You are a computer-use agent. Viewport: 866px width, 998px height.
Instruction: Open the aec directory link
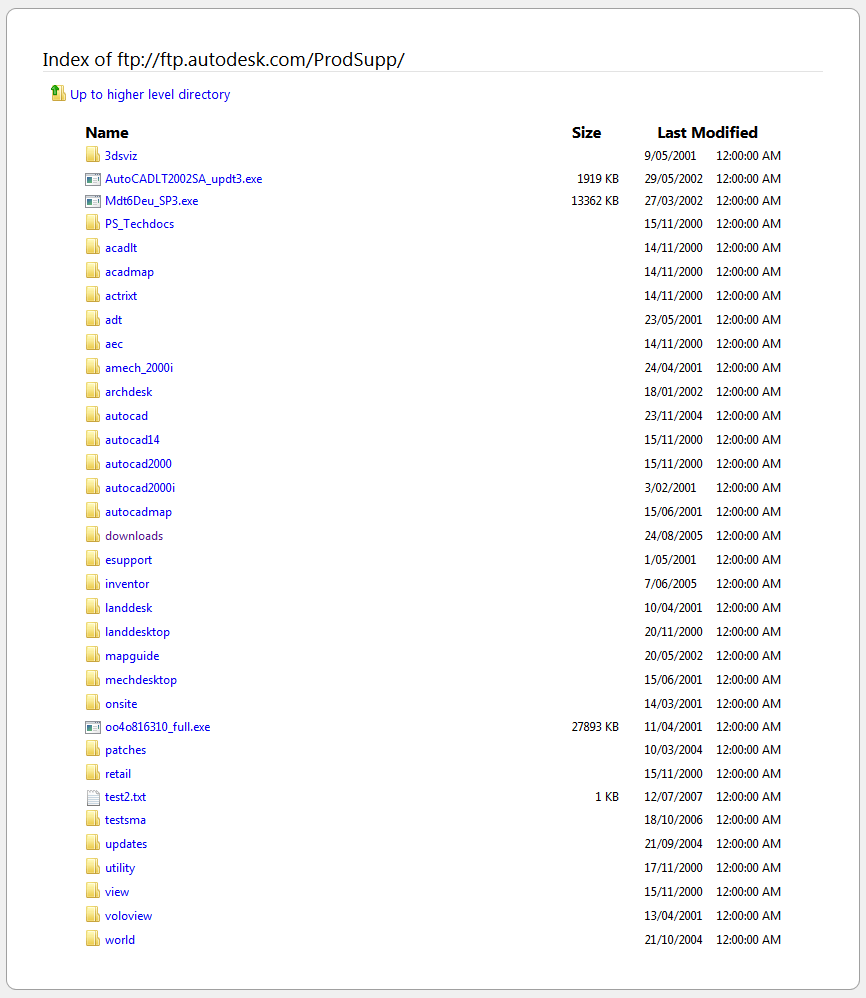coord(114,344)
